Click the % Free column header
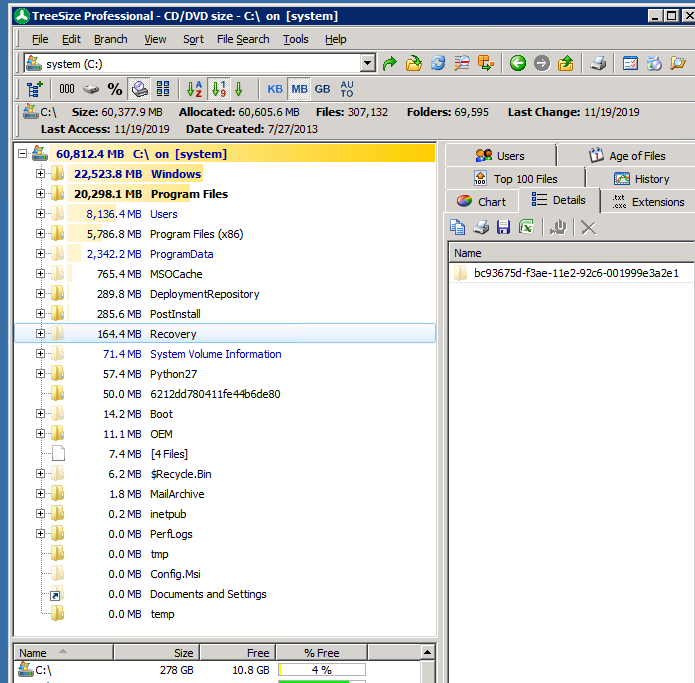This screenshot has width=695, height=683. pos(322,653)
